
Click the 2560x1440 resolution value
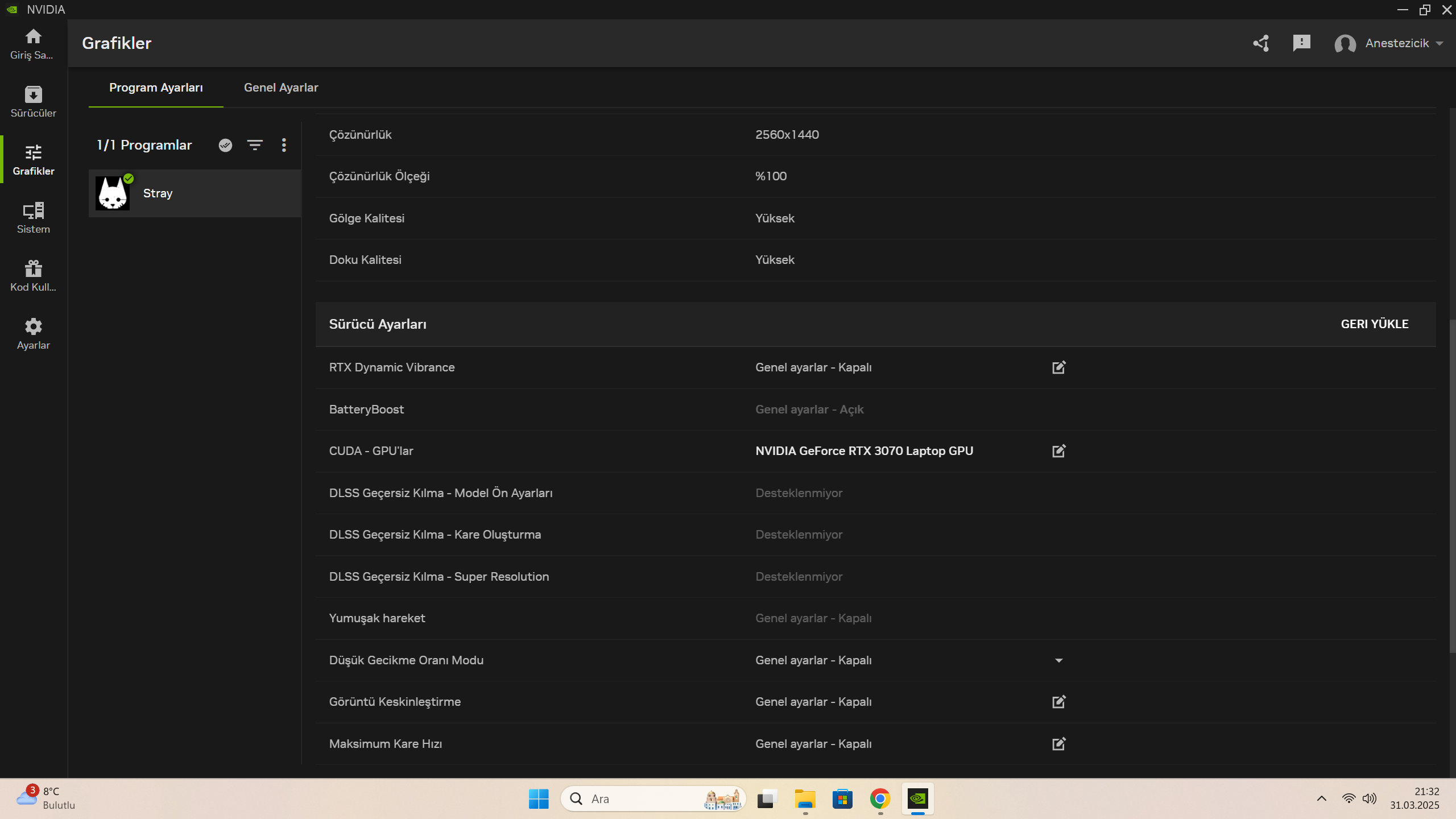pyautogui.click(x=787, y=135)
